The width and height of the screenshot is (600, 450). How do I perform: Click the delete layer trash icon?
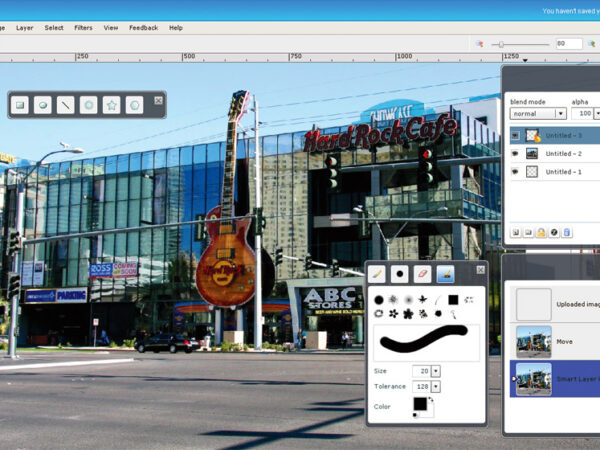click(x=567, y=232)
